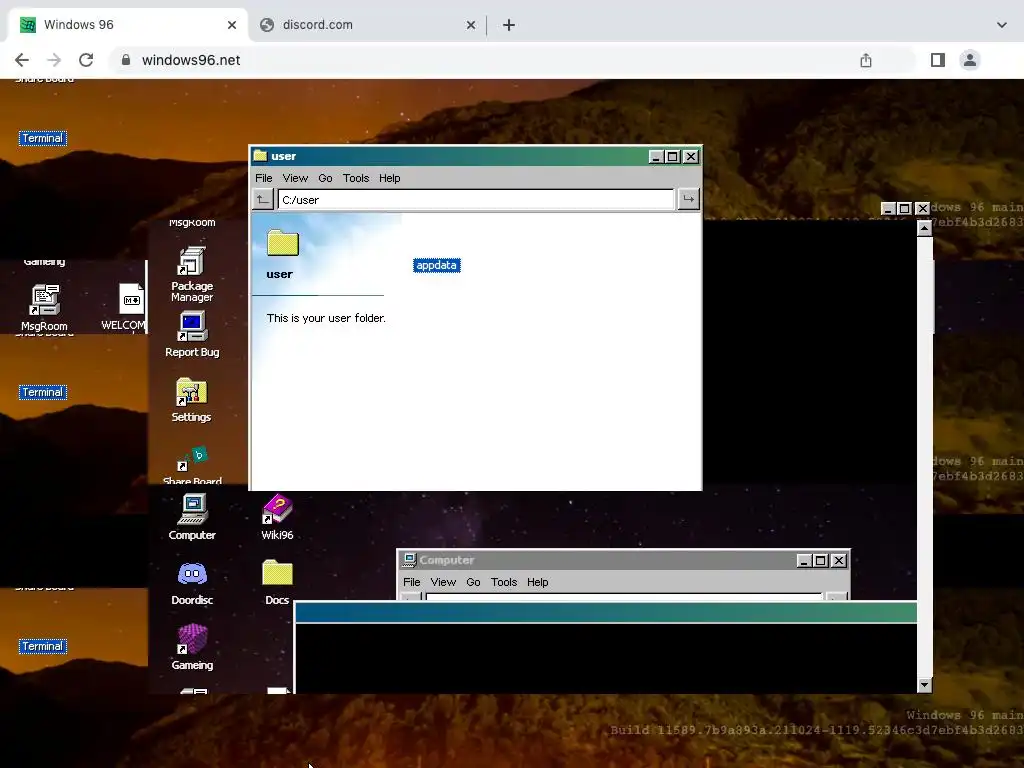Click the Computer window title bar icon
This screenshot has height=768, width=1024.
click(x=409, y=560)
